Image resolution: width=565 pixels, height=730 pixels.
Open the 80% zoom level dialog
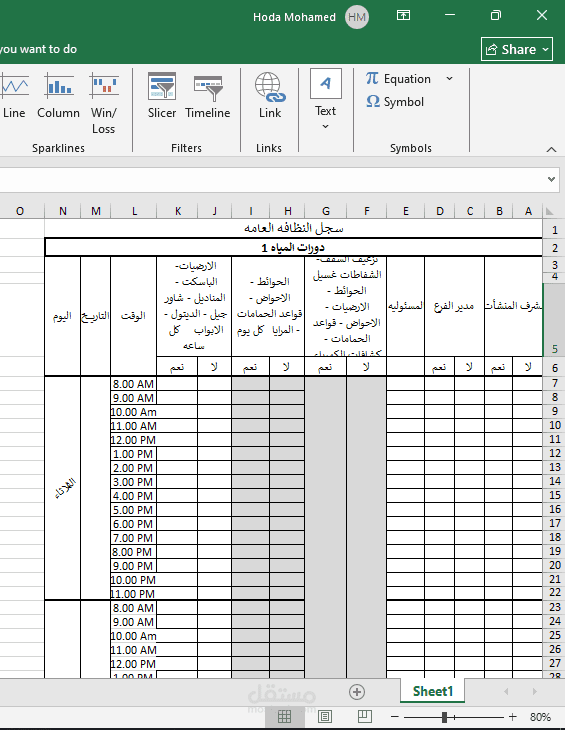[x=540, y=717]
